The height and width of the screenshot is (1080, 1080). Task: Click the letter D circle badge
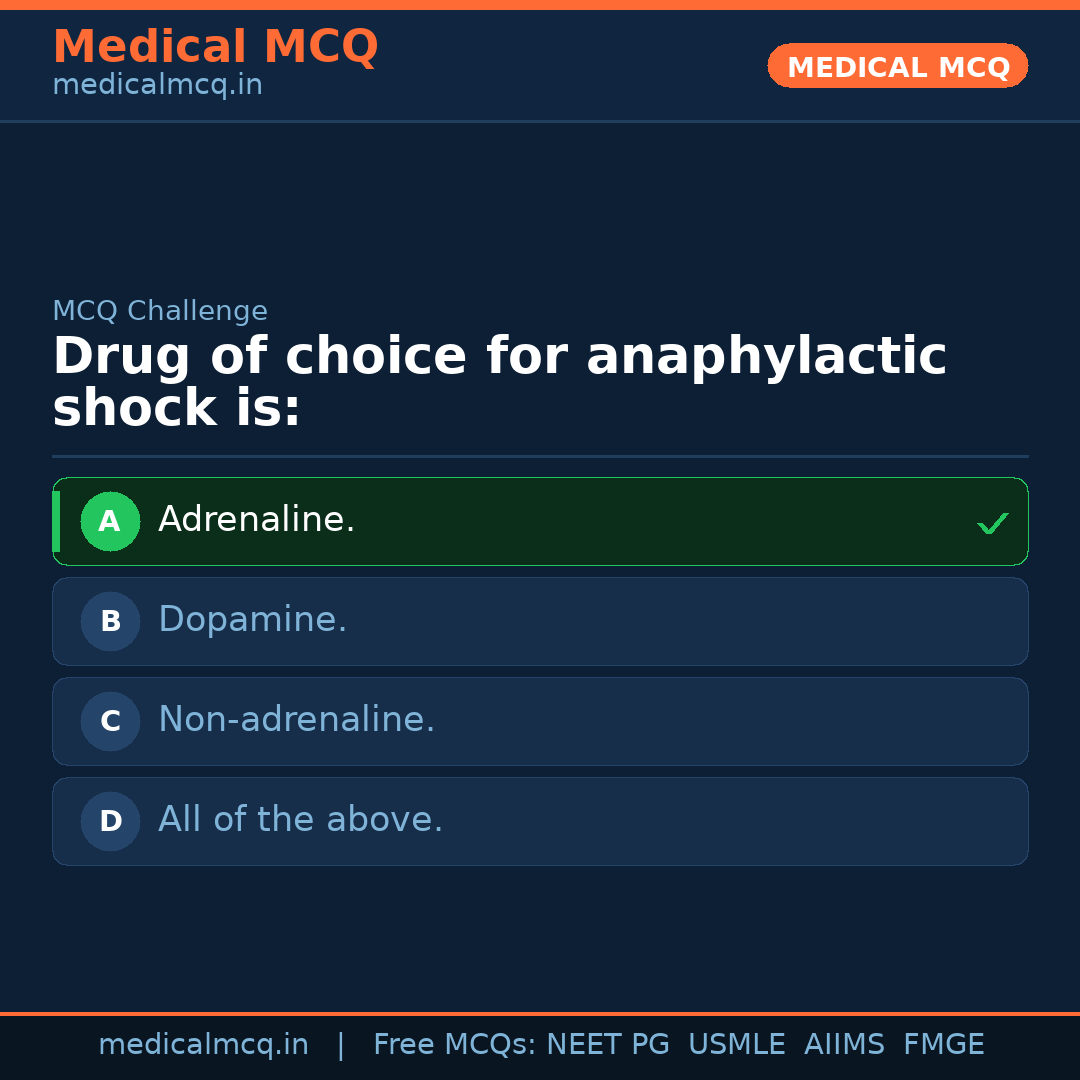pos(110,822)
